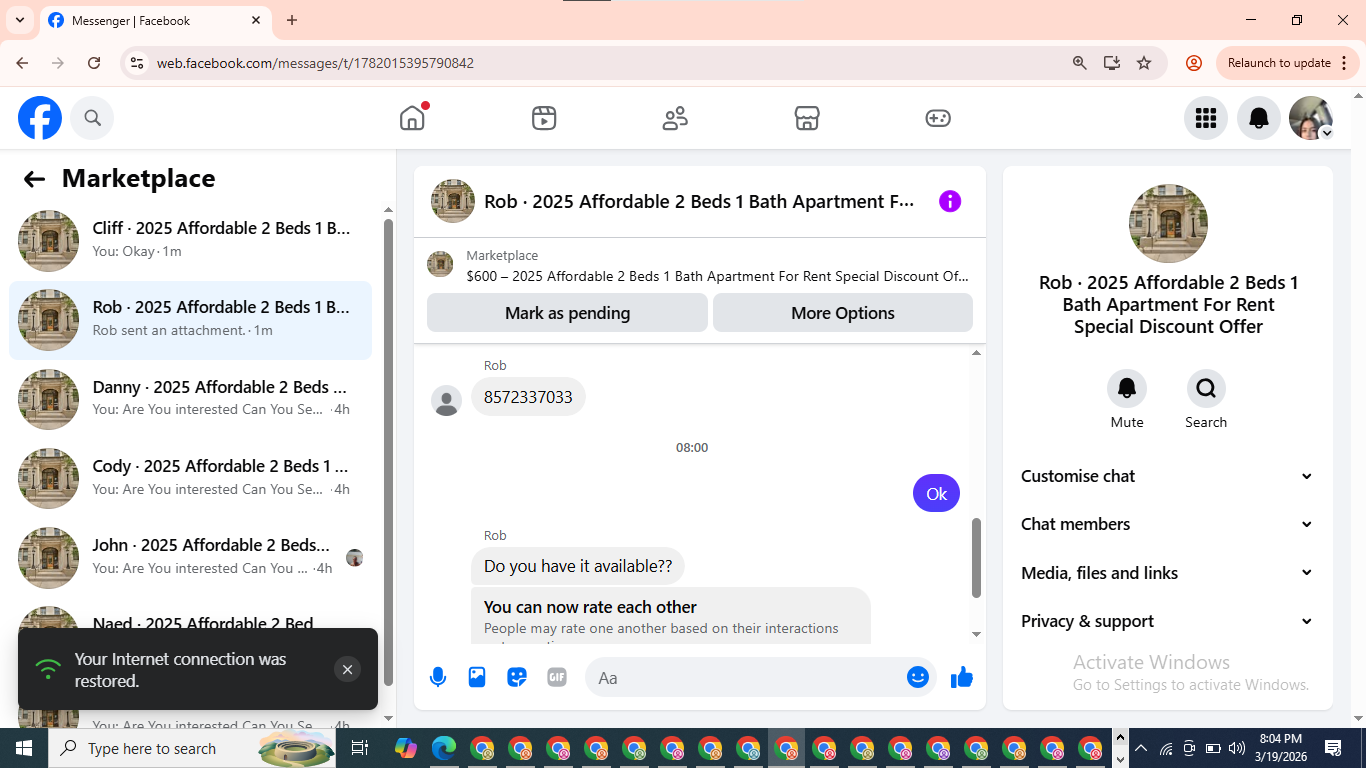Screen dimensions: 1366x768
Task: Go to the Home feed icon
Action: [412, 118]
